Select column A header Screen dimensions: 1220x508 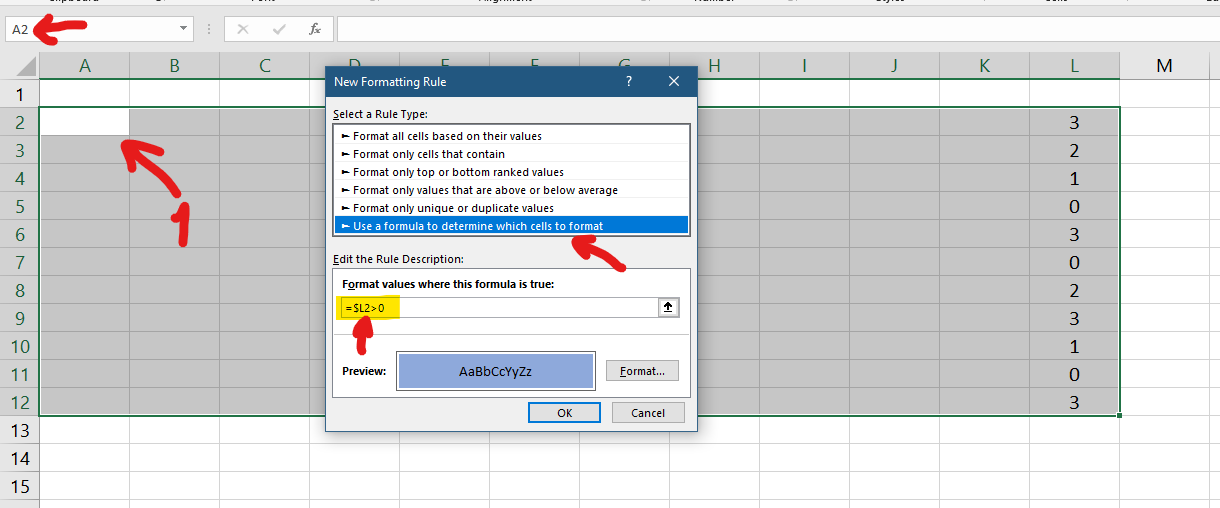tap(85, 66)
